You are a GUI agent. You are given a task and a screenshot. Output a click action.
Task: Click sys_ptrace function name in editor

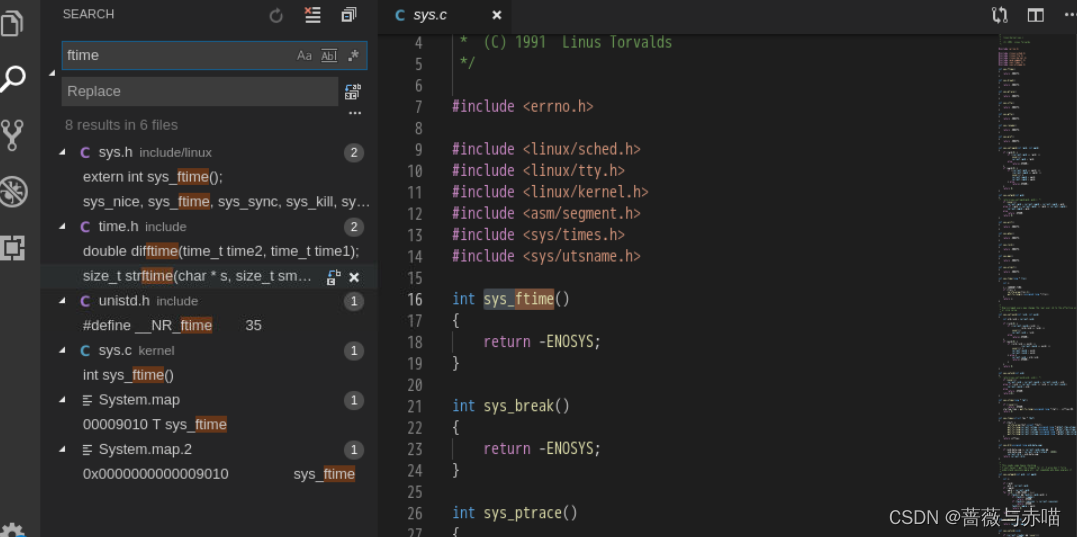523,512
